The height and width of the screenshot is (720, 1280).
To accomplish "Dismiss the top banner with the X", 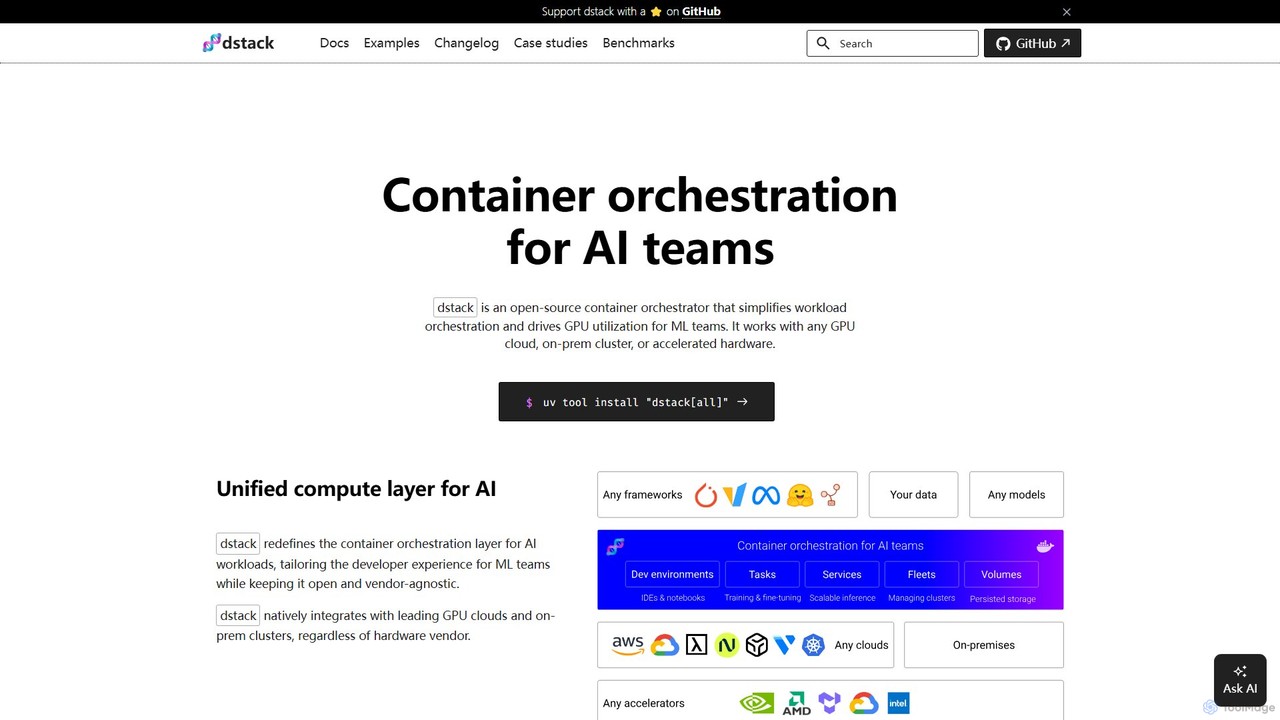I will [x=1066, y=12].
